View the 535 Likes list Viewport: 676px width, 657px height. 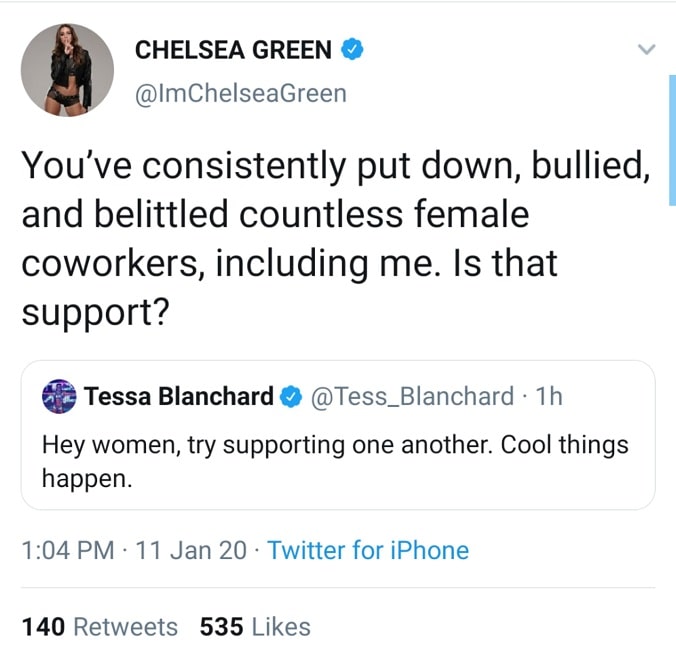coord(255,627)
